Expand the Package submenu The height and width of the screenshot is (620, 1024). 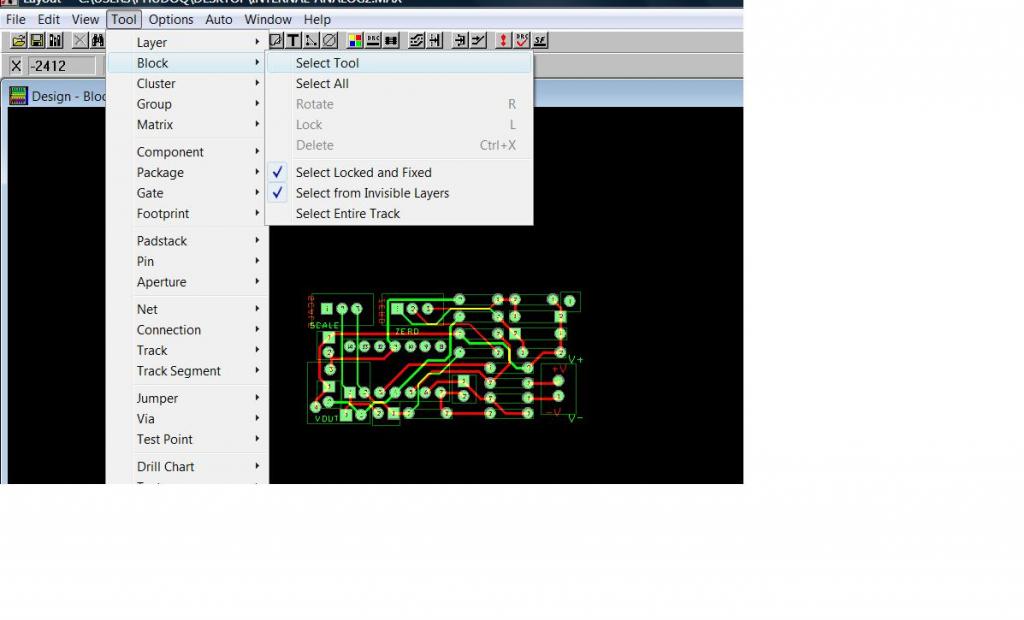(187, 172)
